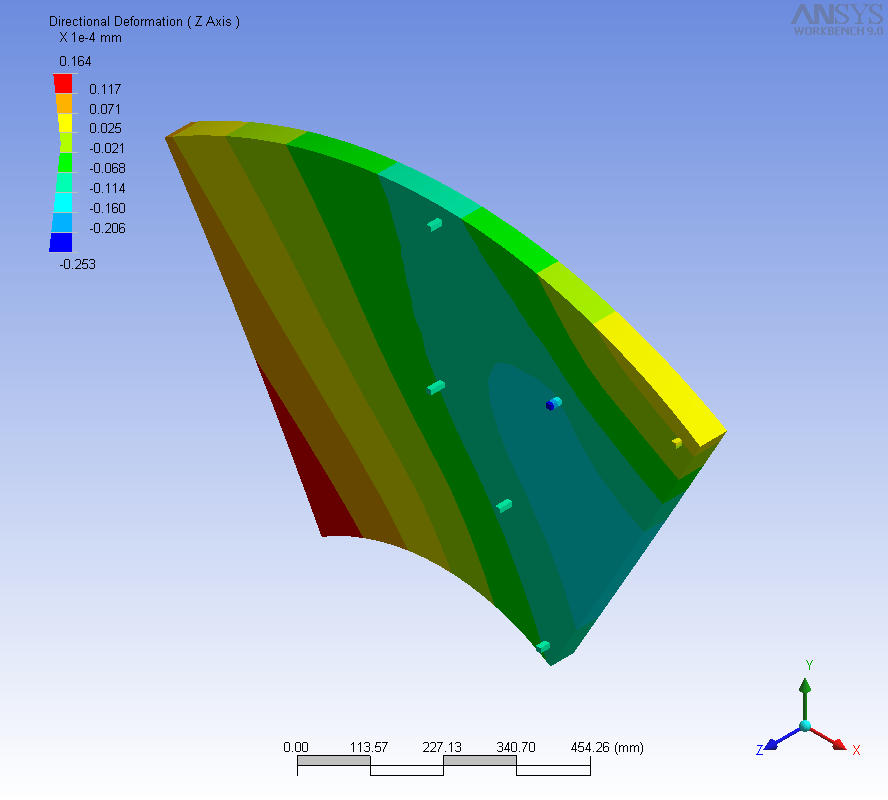888x800 pixels.
Task: Click the yellow legend color band
Action: (x=65, y=123)
